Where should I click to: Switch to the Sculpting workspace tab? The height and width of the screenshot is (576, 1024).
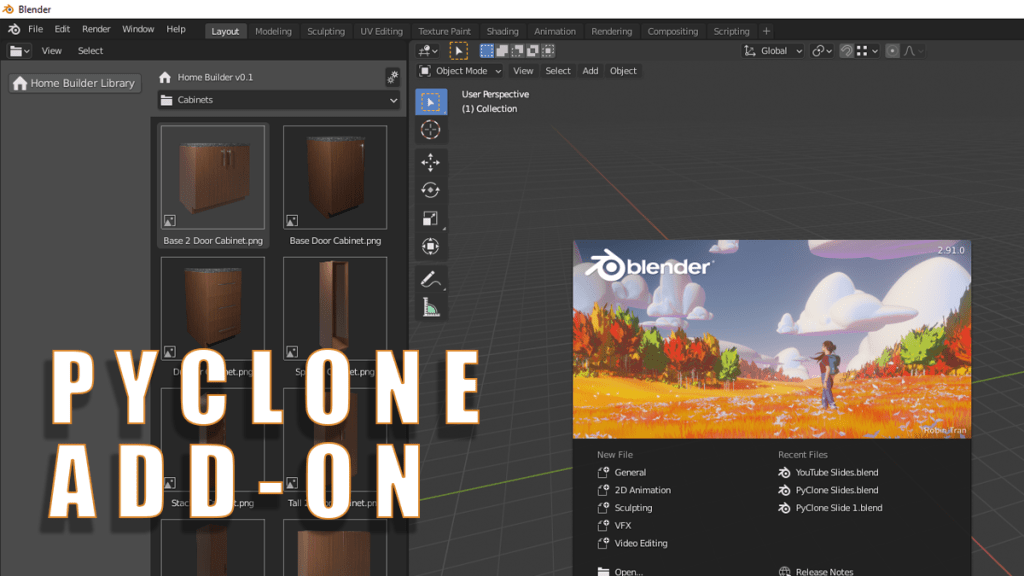[326, 31]
